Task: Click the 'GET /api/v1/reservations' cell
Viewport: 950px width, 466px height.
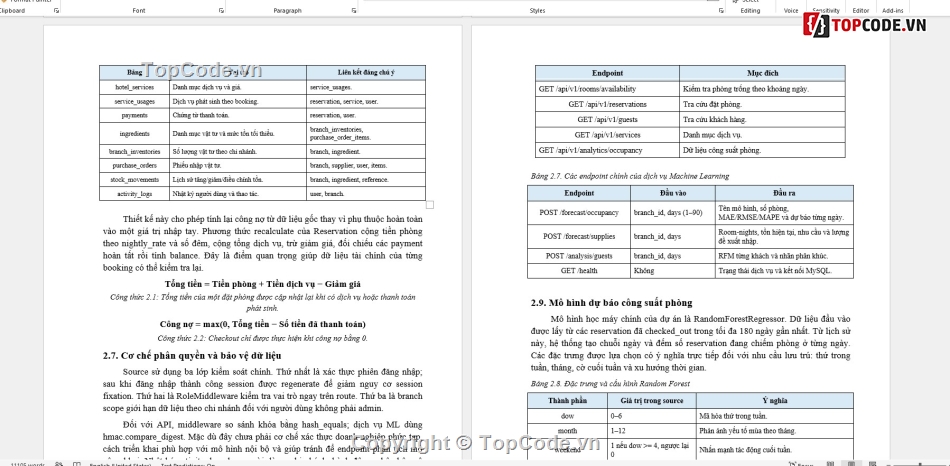Action: 607,104
